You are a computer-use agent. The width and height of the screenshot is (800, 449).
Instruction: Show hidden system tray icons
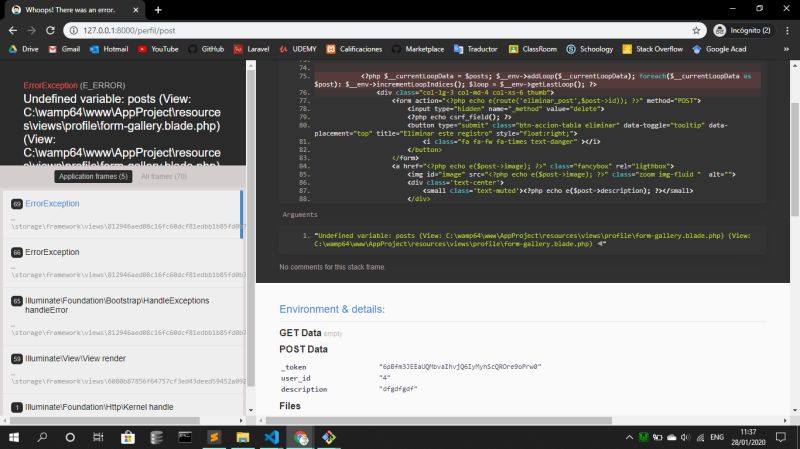pyautogui.click(x=629, y=437)
